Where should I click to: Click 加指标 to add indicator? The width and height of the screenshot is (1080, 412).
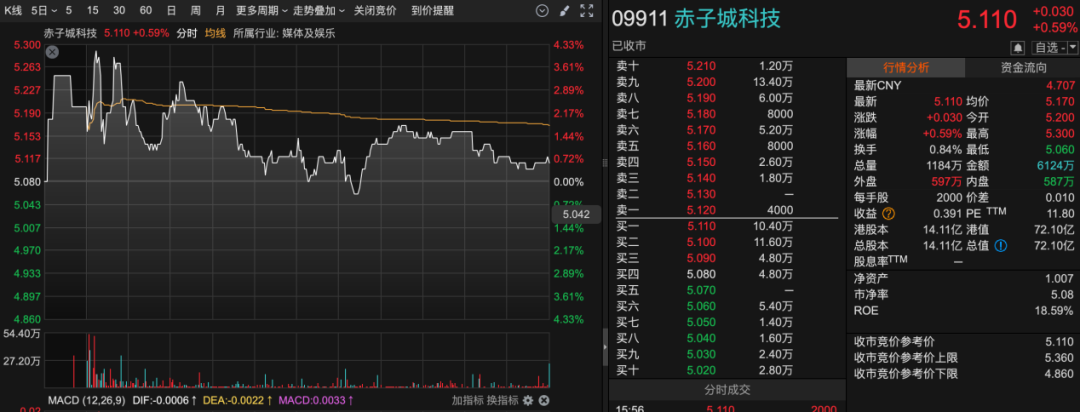click(x=467, y=400)
